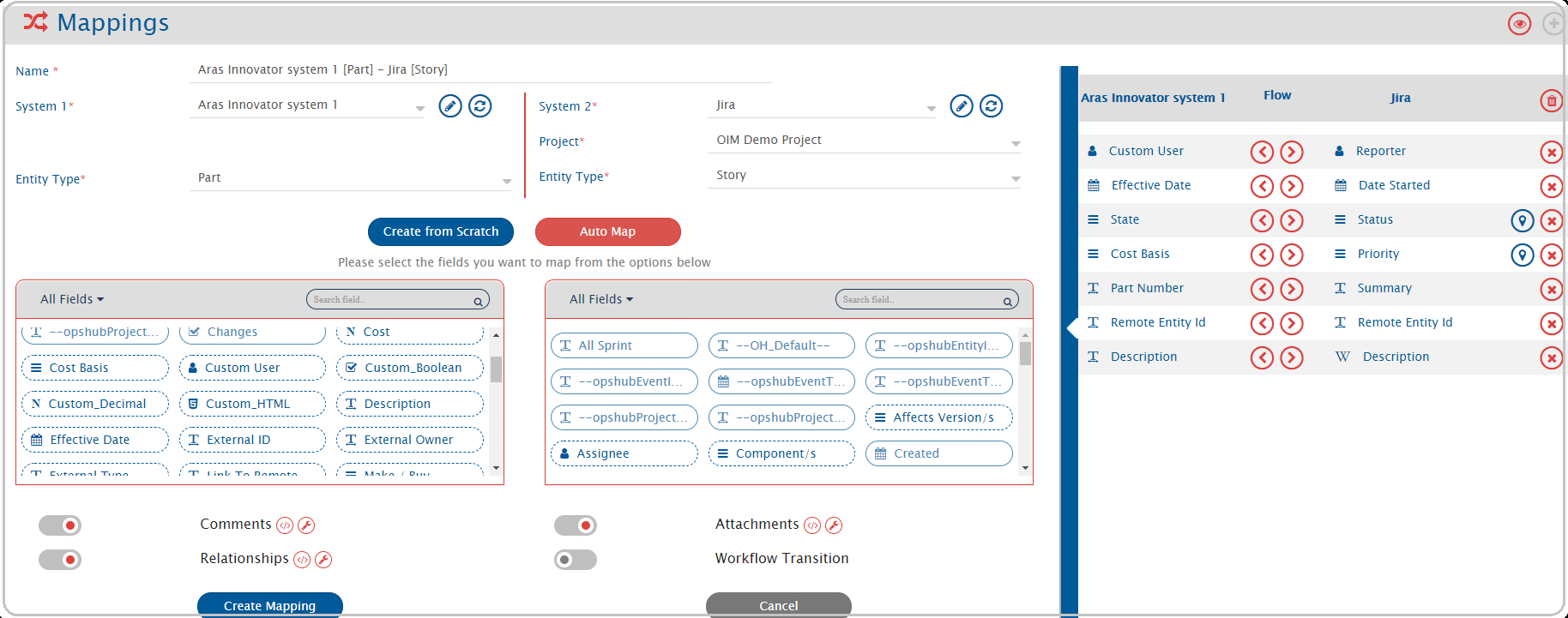The width and height of the screenshot is (1568, 618).
Task: Open the left All Fields filter menu
Action: click(72, 299)
